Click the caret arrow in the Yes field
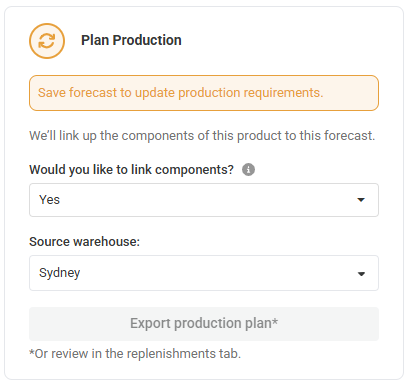 361,200
